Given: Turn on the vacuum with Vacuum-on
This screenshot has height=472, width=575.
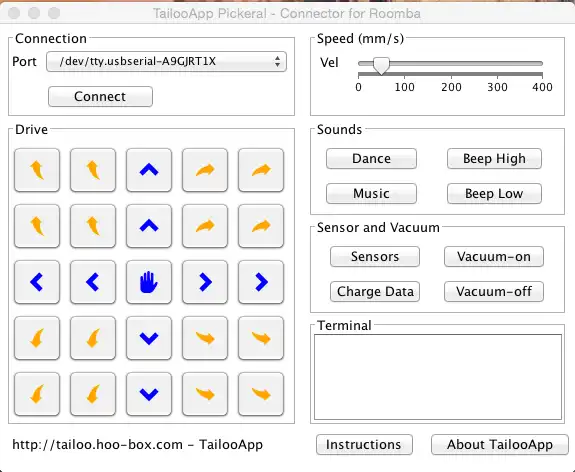Looking at the screenshot, I should (494, 256).
